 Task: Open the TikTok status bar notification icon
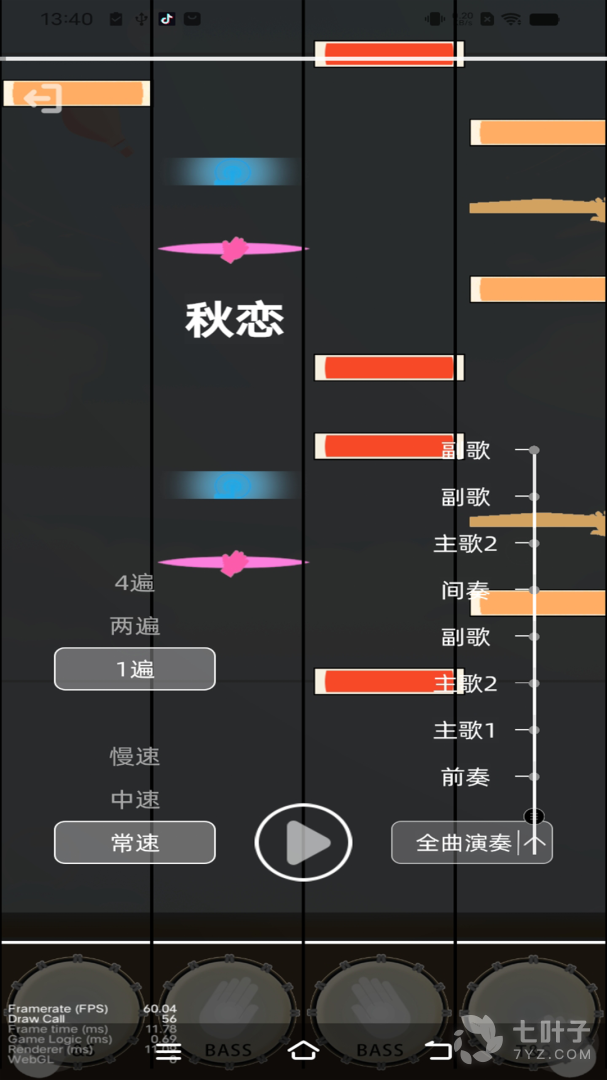(167, 19)
